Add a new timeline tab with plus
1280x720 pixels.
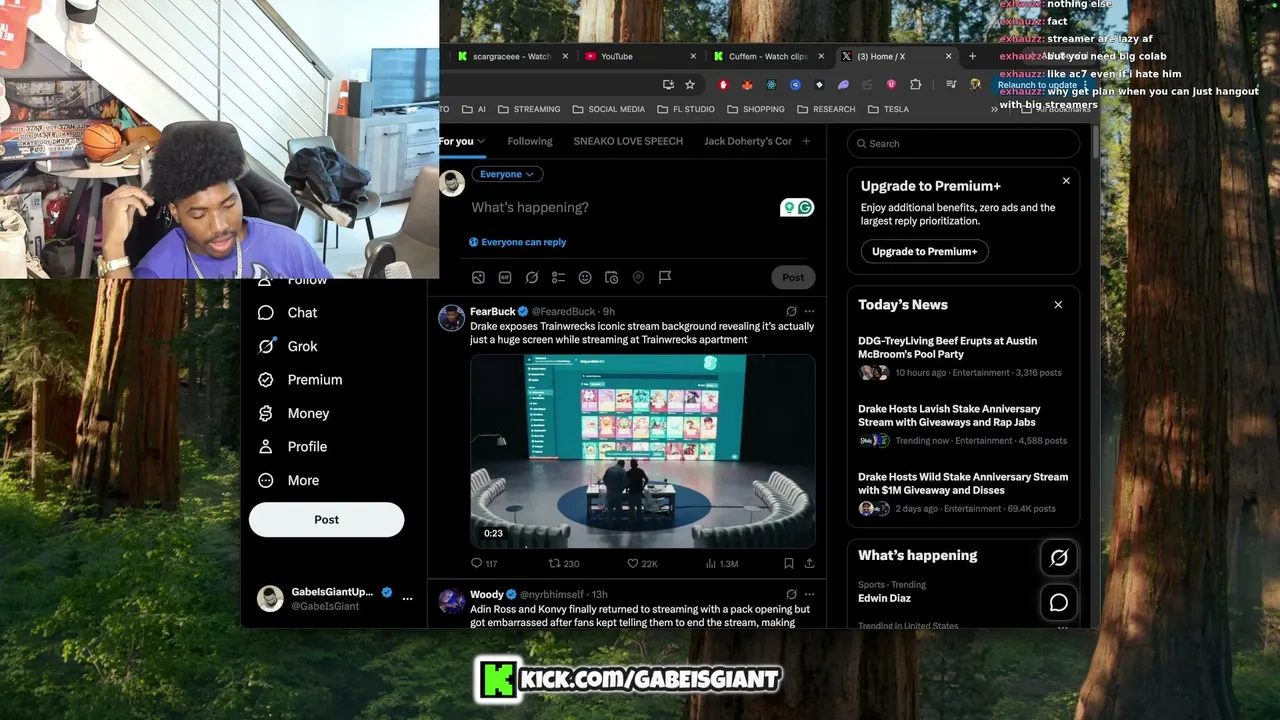[x=806, y=141]
